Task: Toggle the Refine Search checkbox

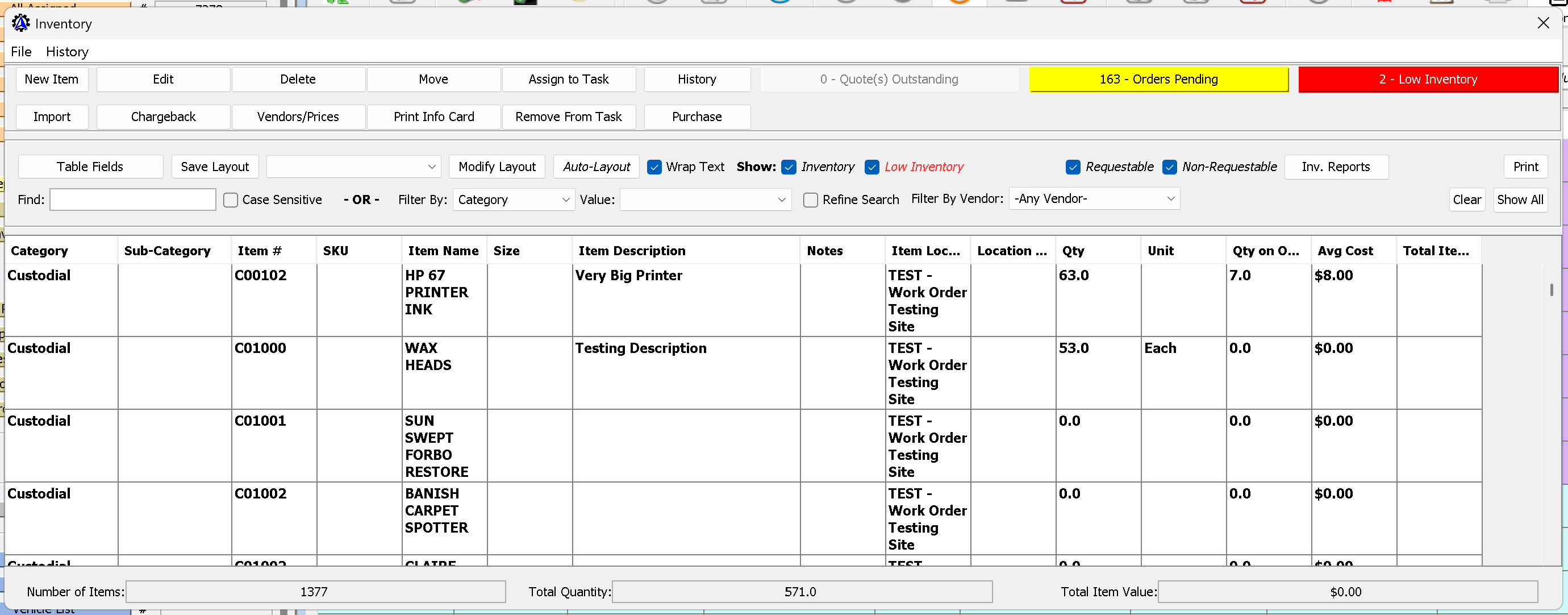Action: (810, 200)
